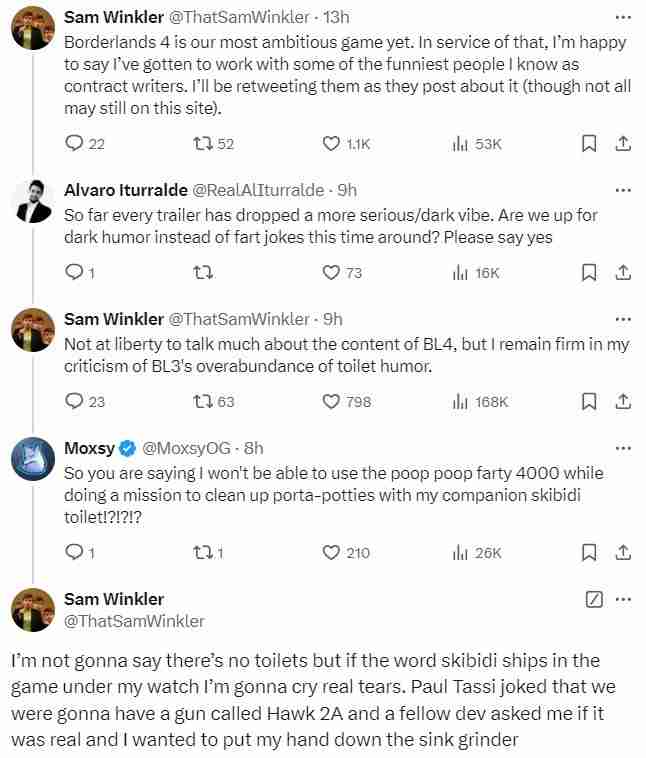This screenshot has height=758, width=646.
Task: Click the Grok icon on main tweet
Action: 593,600
